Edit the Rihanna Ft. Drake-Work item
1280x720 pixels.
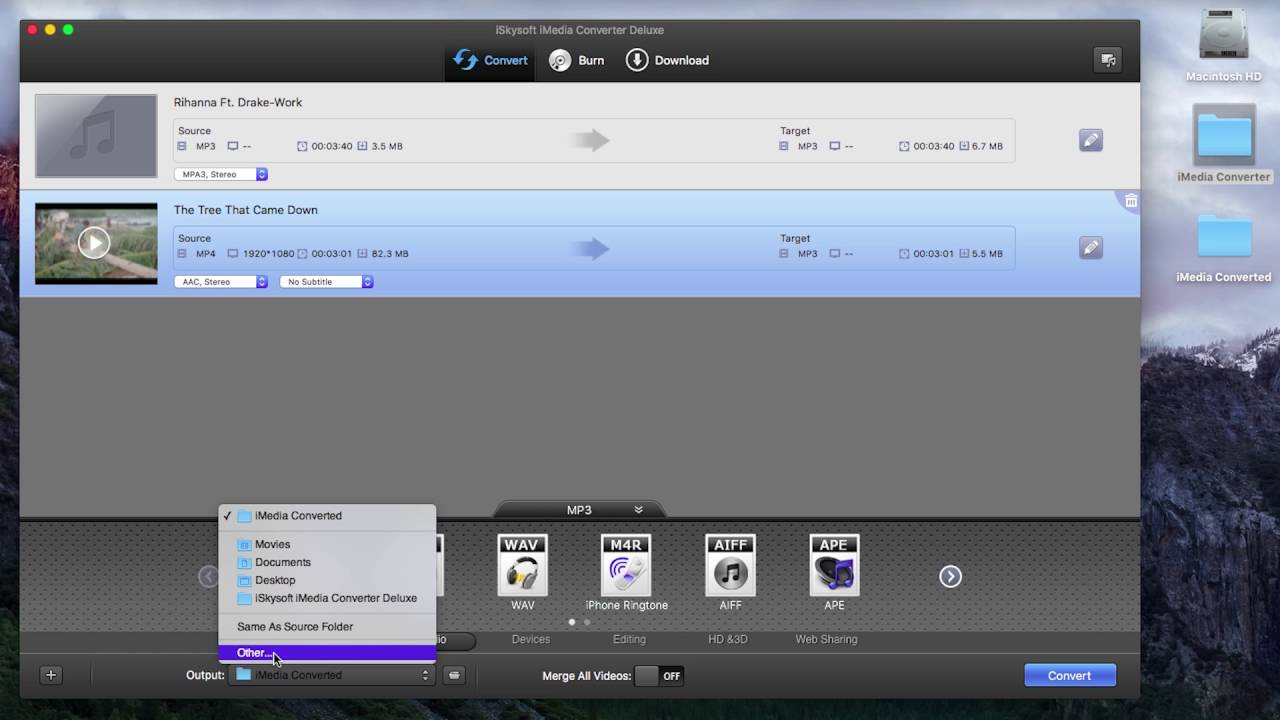(x=1091, y=141)
